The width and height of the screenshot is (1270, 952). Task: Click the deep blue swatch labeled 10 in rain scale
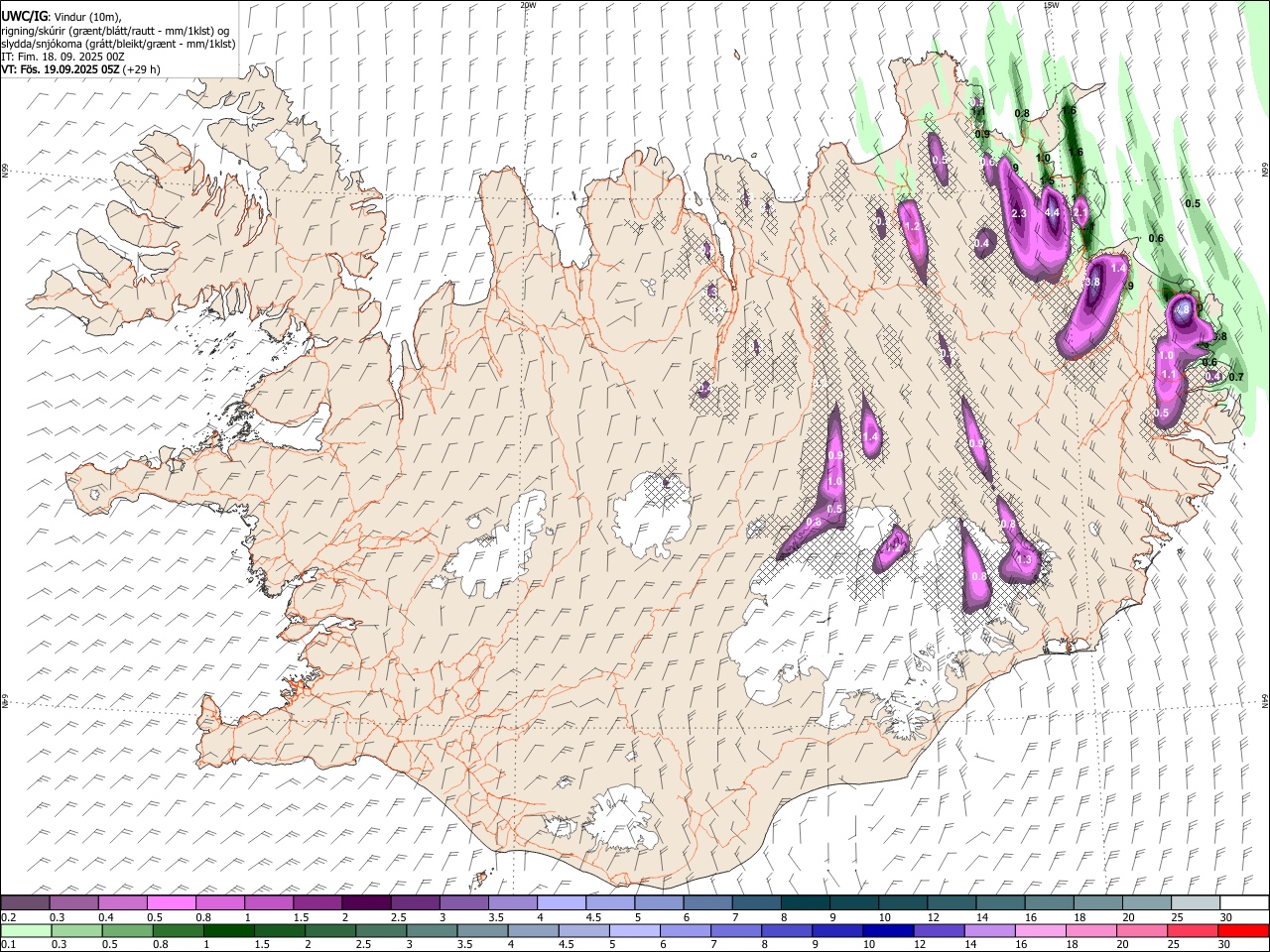[x=888, y=931]
